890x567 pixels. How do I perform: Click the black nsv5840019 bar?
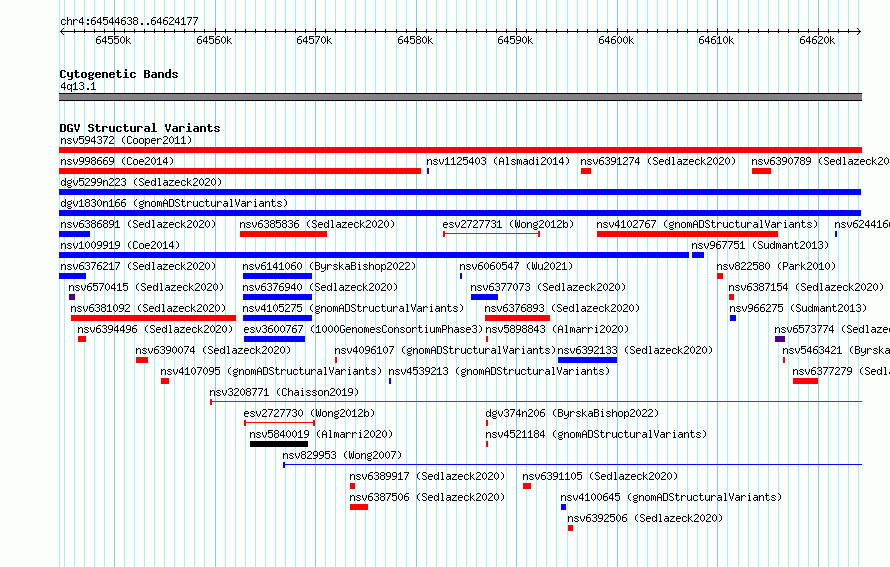[279, 444]
